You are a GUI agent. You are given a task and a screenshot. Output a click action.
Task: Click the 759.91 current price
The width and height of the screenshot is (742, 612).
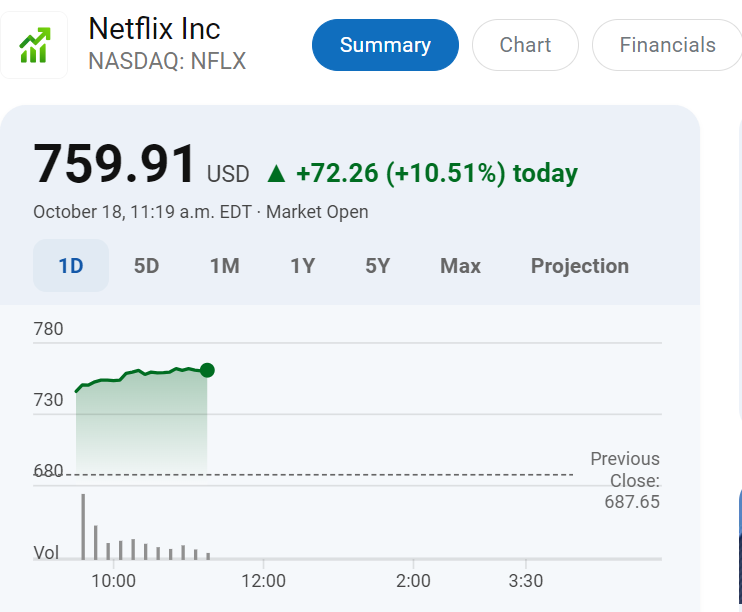[115, 165]
